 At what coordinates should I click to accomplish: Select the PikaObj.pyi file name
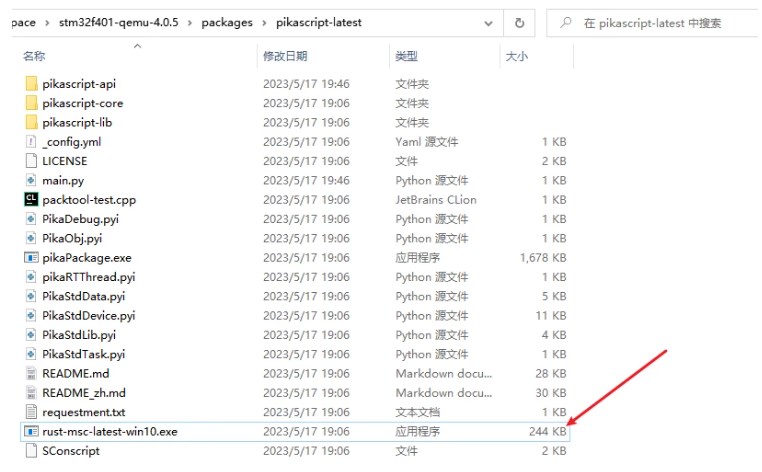[72, 238]
